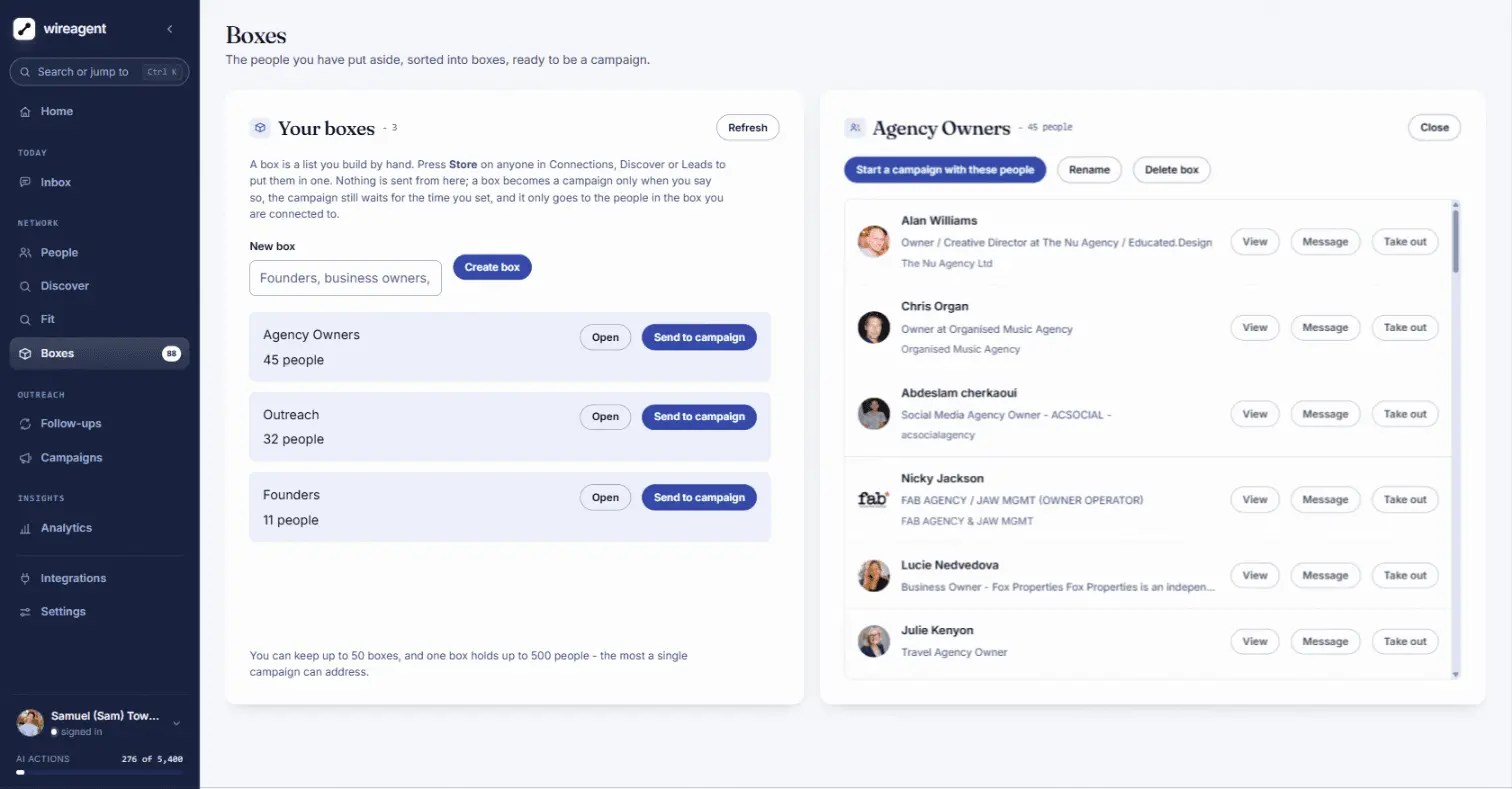
Task: View Lucie Nedvedova's profile
Action: (x=1254, y=576)
